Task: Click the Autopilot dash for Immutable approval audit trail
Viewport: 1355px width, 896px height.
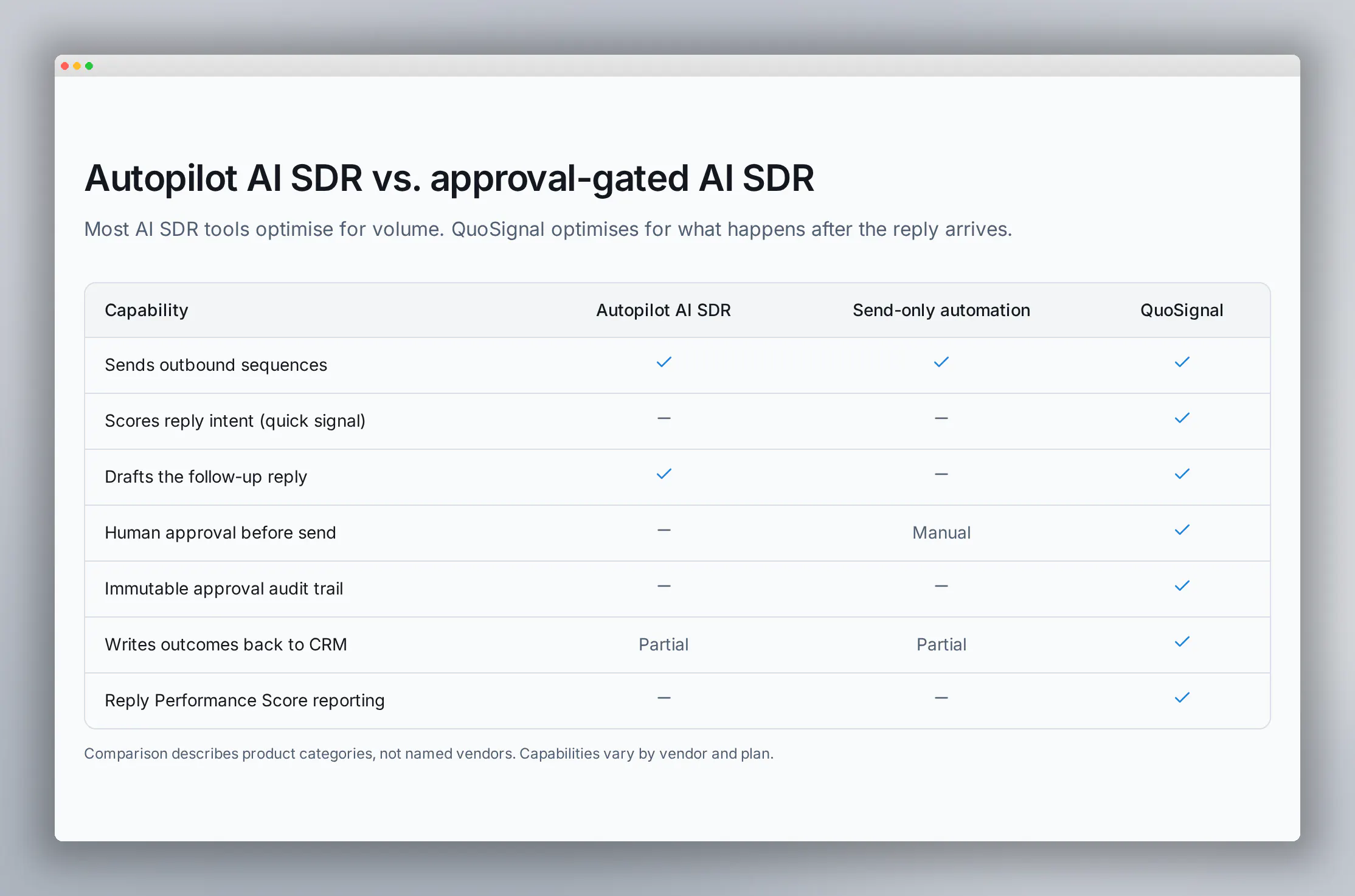Action: click(x=664, y=586)
